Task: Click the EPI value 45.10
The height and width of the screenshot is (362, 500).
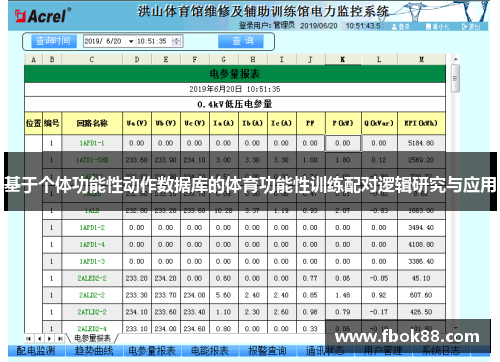Action: (x=421, y=279)
